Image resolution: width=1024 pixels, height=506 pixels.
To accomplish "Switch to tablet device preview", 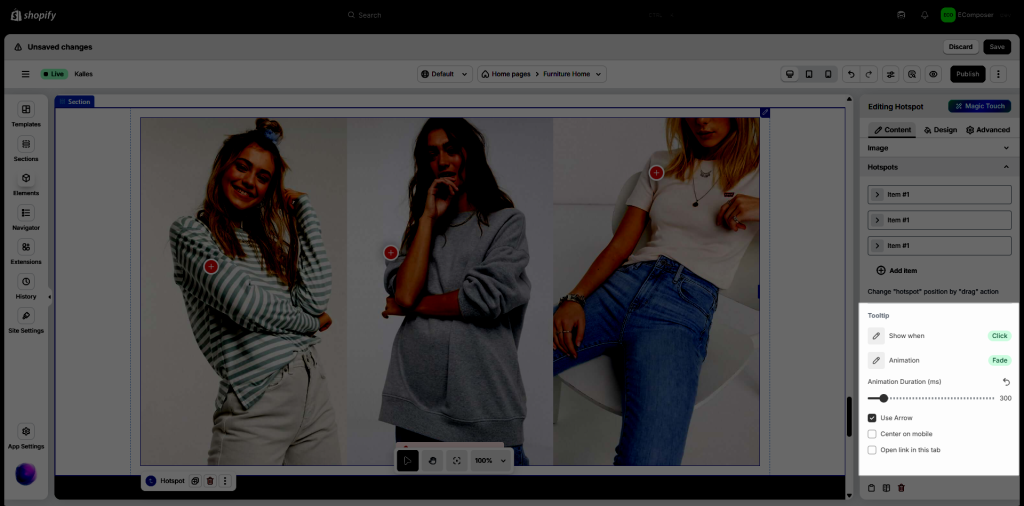I will 809,74.
